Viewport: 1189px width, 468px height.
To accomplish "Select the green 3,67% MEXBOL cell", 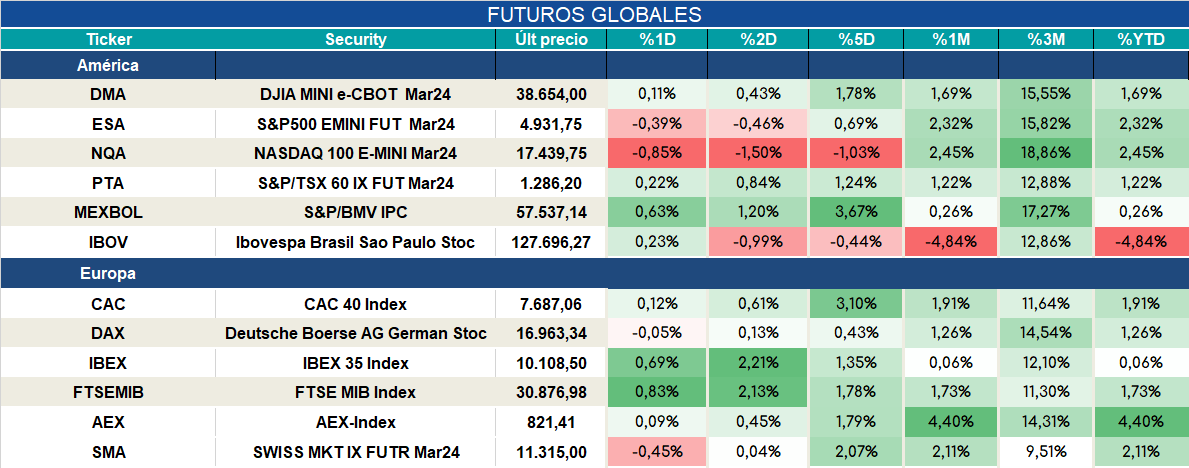I will (857, 213).
